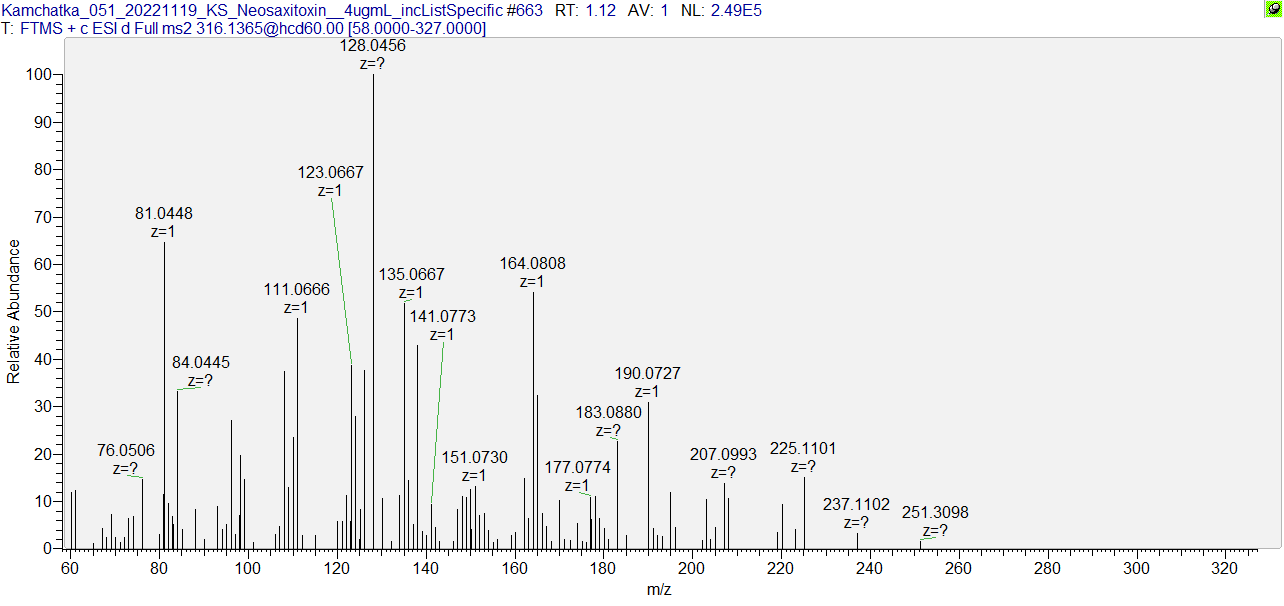The width and height of the screenshot is (1284, 606).
Task: Click the 164.0808 peak label
Action: pos(532,264)
